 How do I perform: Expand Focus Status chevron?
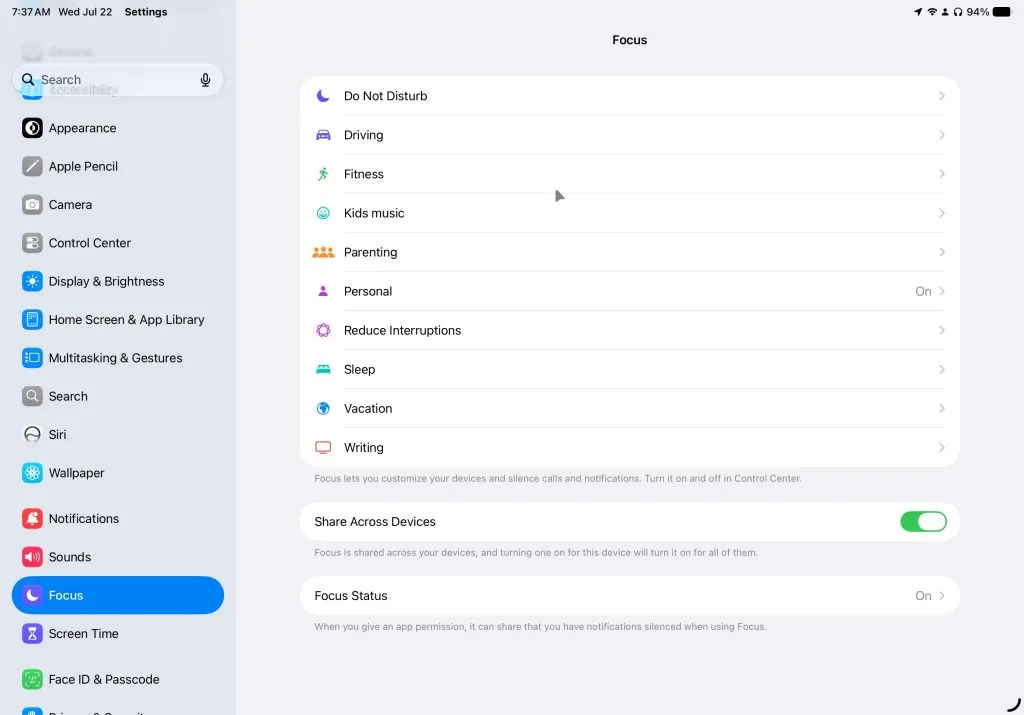click(942, 596)
